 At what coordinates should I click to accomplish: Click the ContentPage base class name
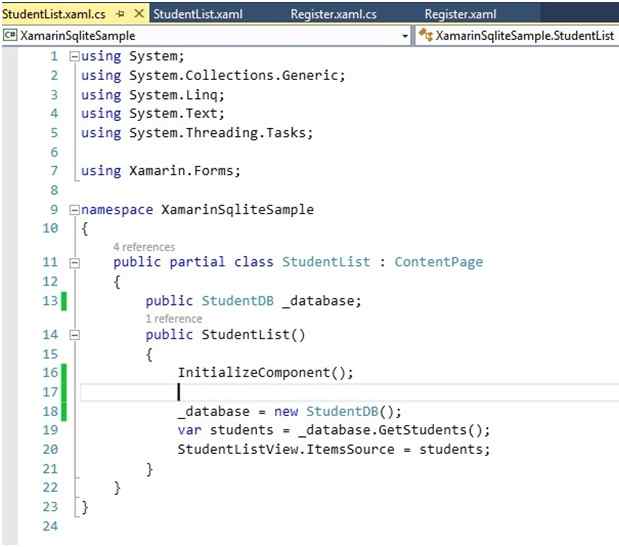tap(439, 262)
